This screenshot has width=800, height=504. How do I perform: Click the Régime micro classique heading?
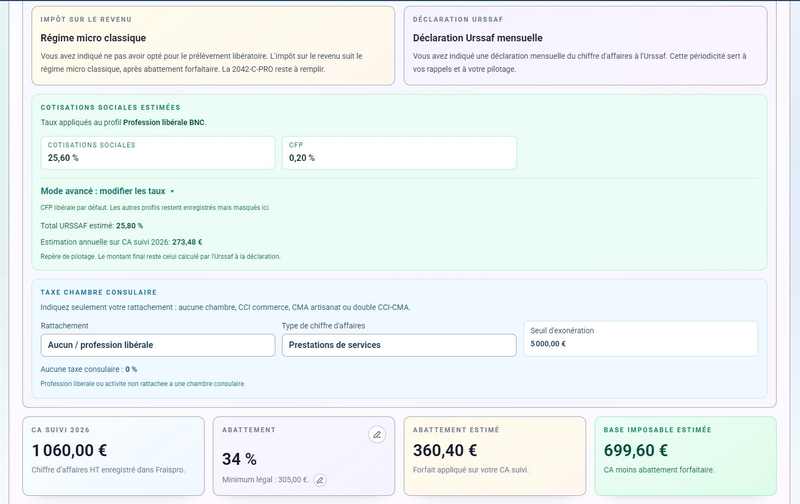tap(93, 38)
